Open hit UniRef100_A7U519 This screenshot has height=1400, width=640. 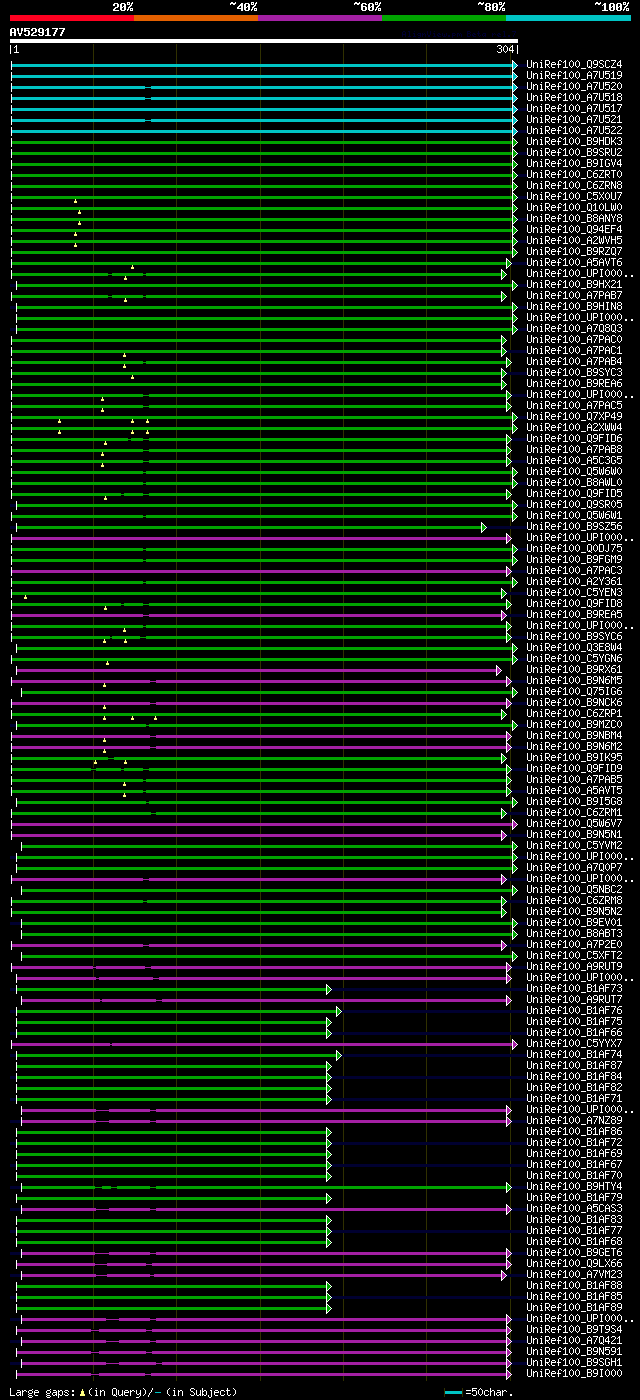coord(574,75)
